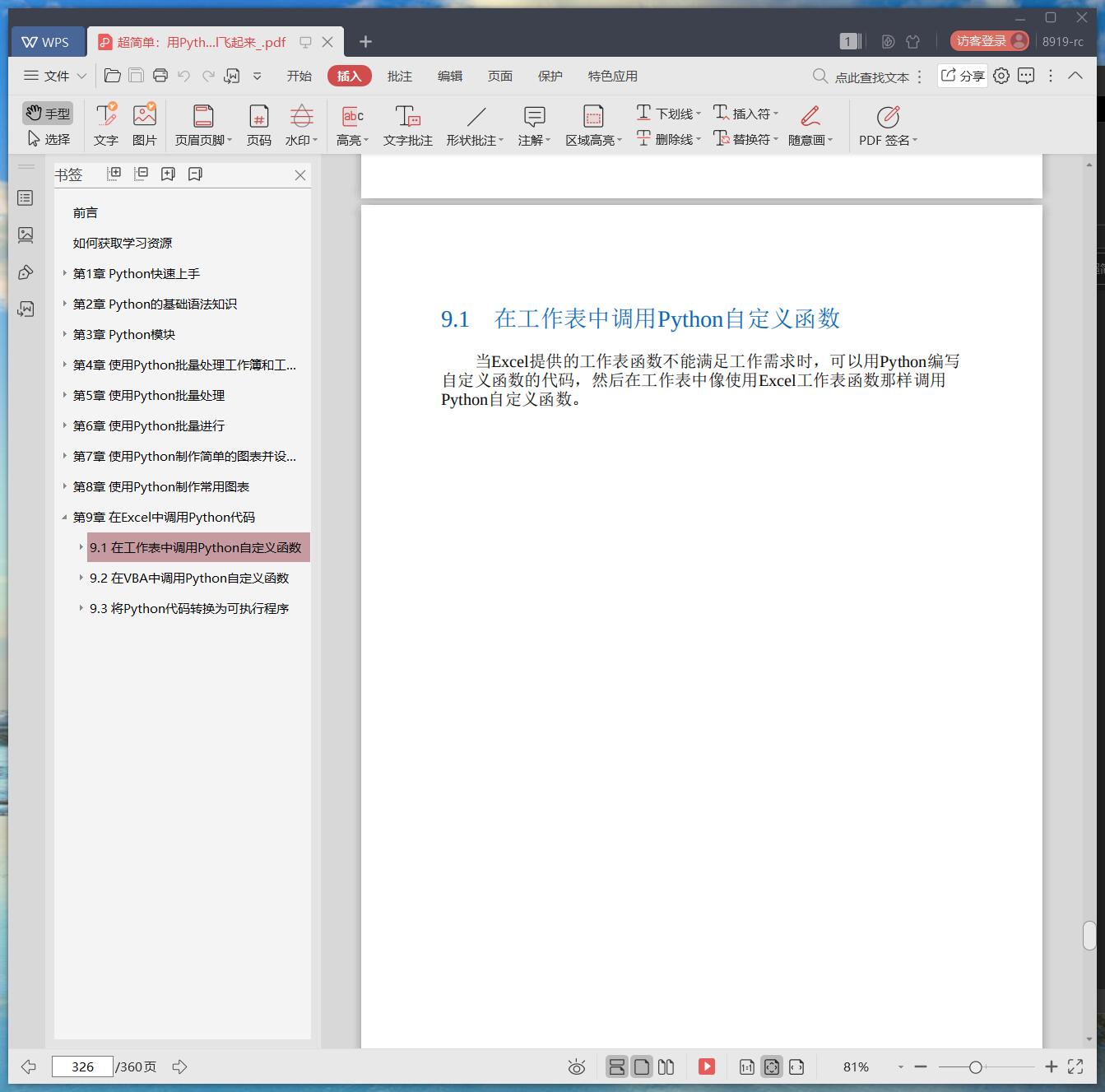Click the insert caret tool (插入符)

[x=745, y=114]
